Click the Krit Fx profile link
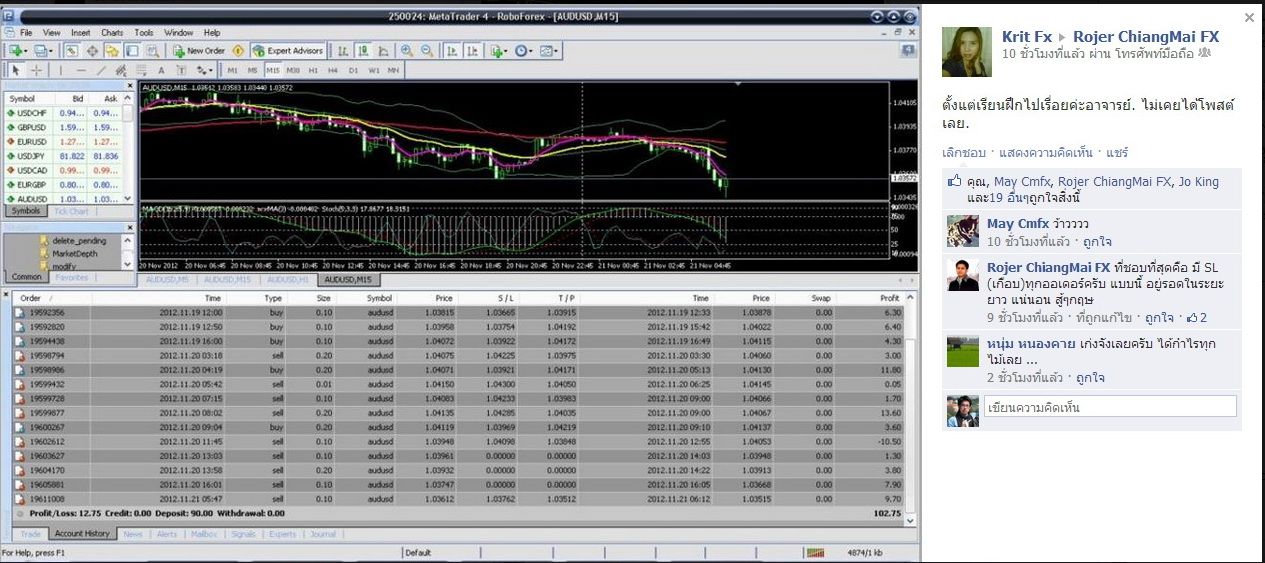Screen dimensions: 1265x563 coord(1027,37)
